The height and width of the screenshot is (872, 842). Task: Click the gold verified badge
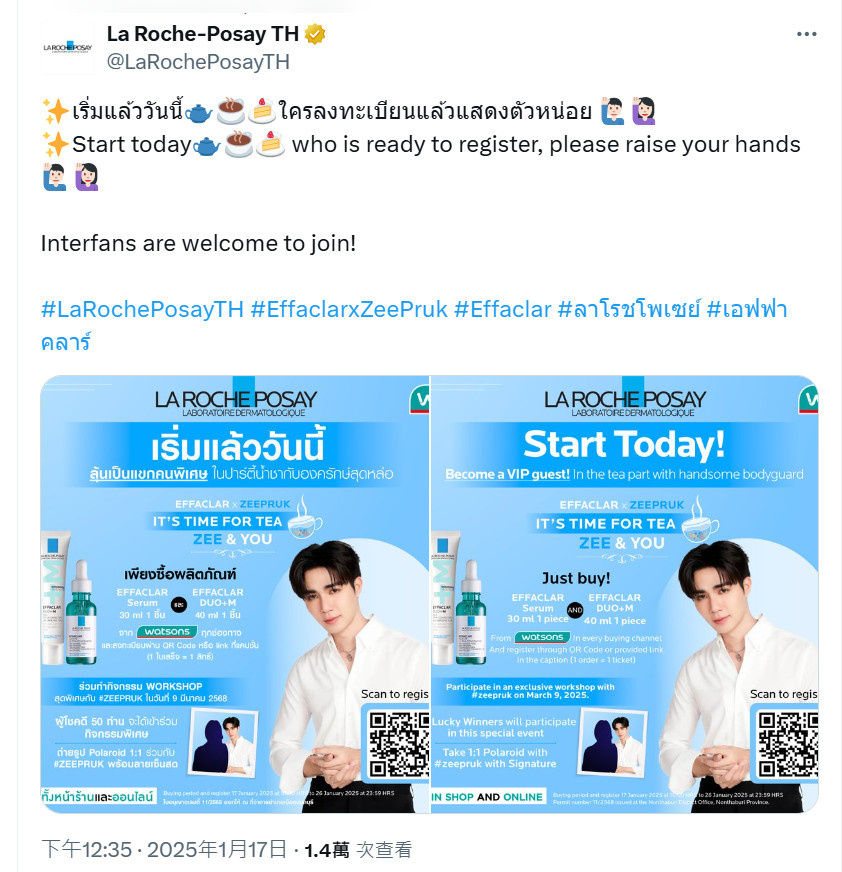315,34
